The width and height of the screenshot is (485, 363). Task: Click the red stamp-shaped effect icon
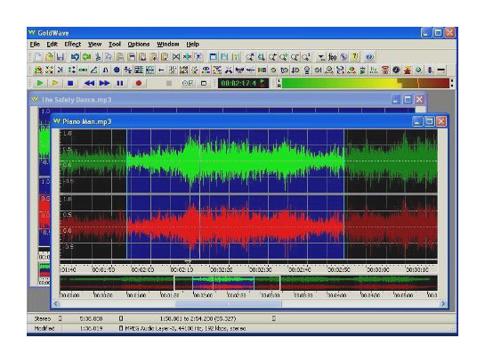pyautogui.click(x=407, y=70)
